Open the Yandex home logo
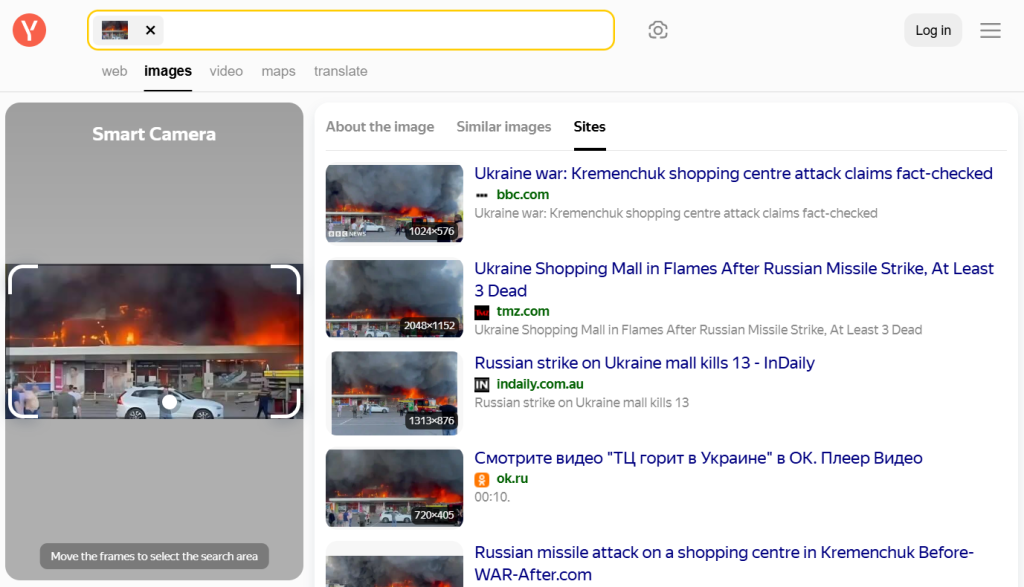 point(29,30)
